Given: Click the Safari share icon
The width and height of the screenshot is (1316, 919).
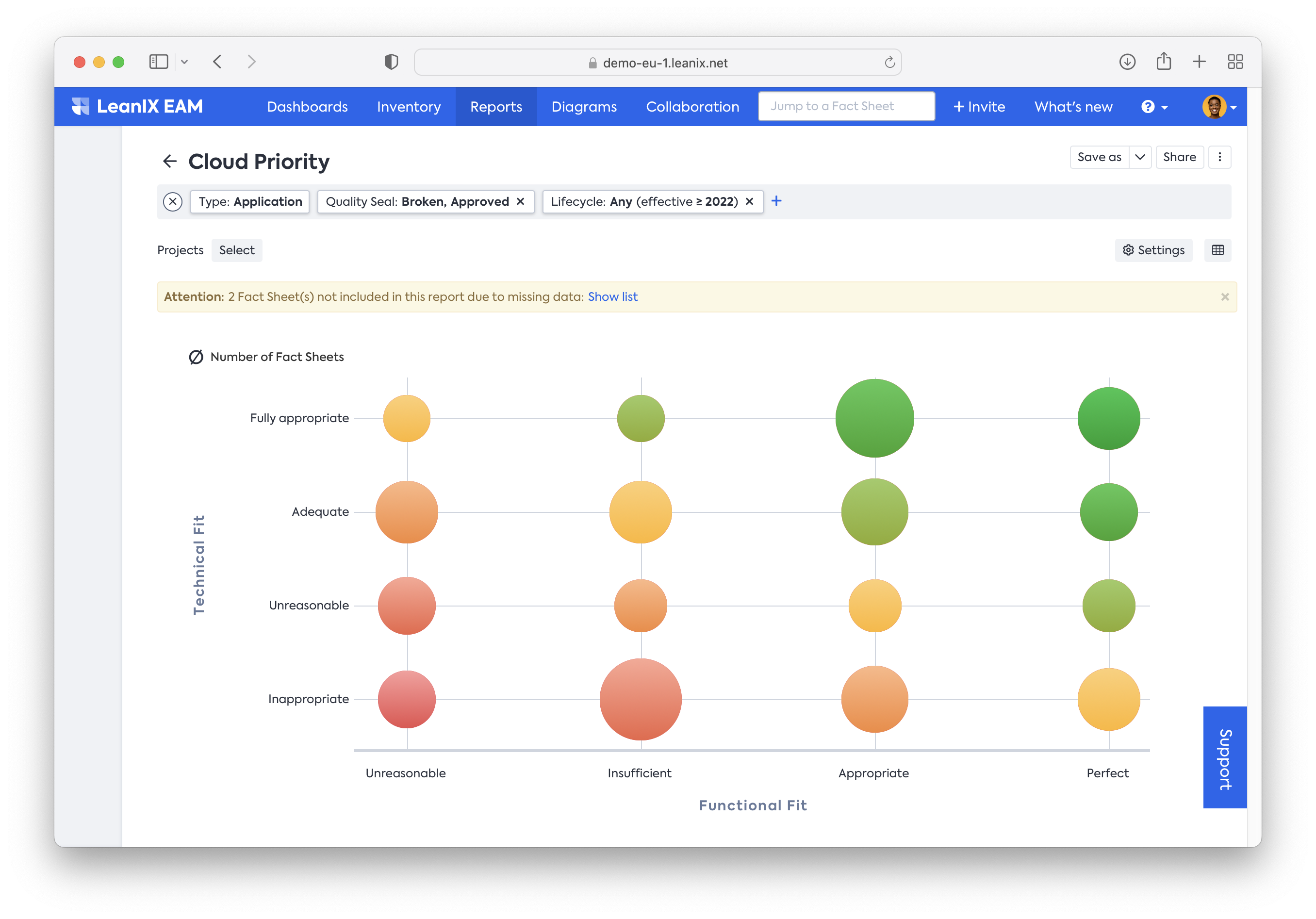Looking at the screenshot, I should 1163,62.
